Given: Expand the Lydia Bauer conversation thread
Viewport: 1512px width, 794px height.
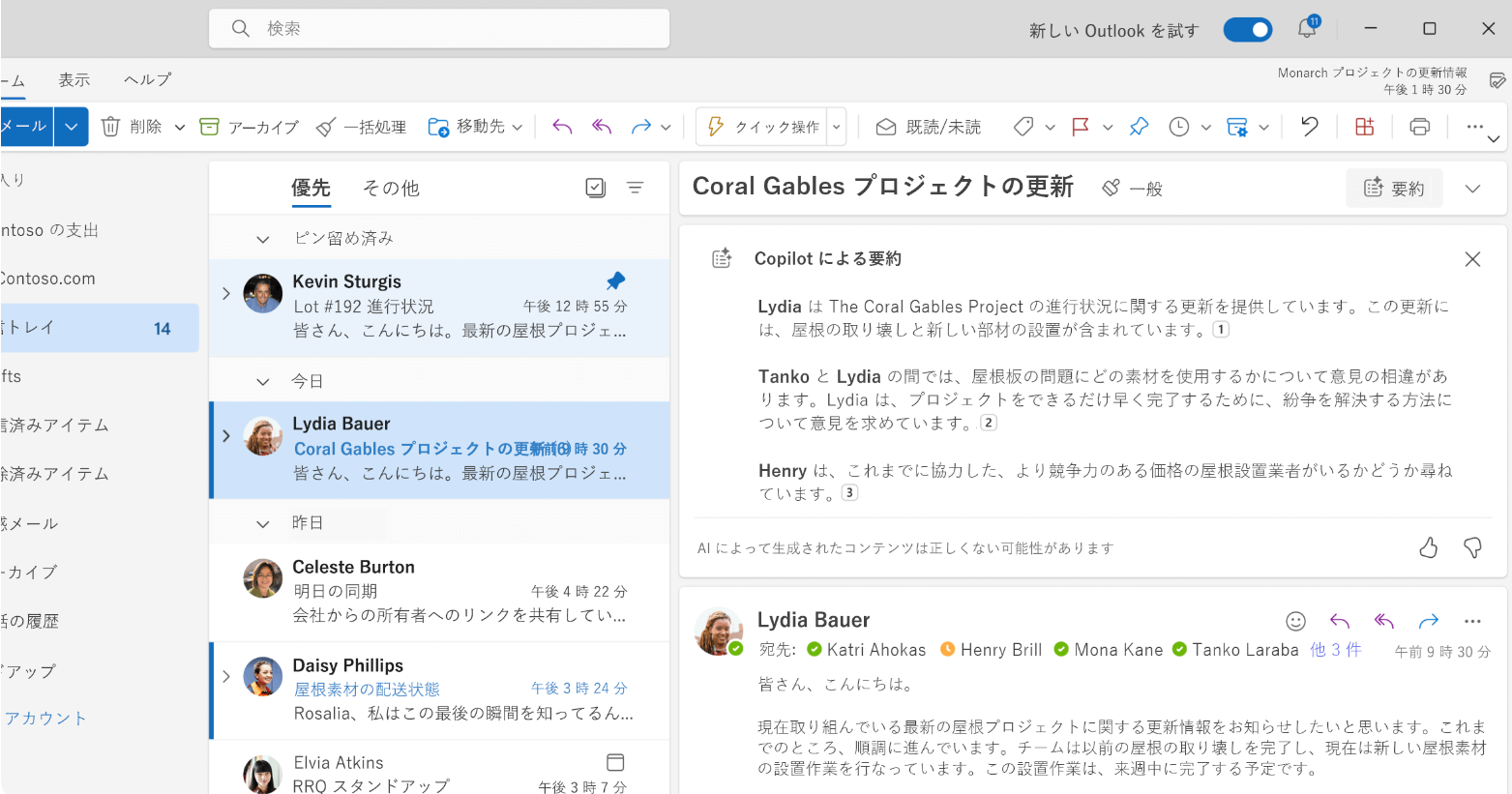Looking at the screenshot, I should click(x=226, y=436).
